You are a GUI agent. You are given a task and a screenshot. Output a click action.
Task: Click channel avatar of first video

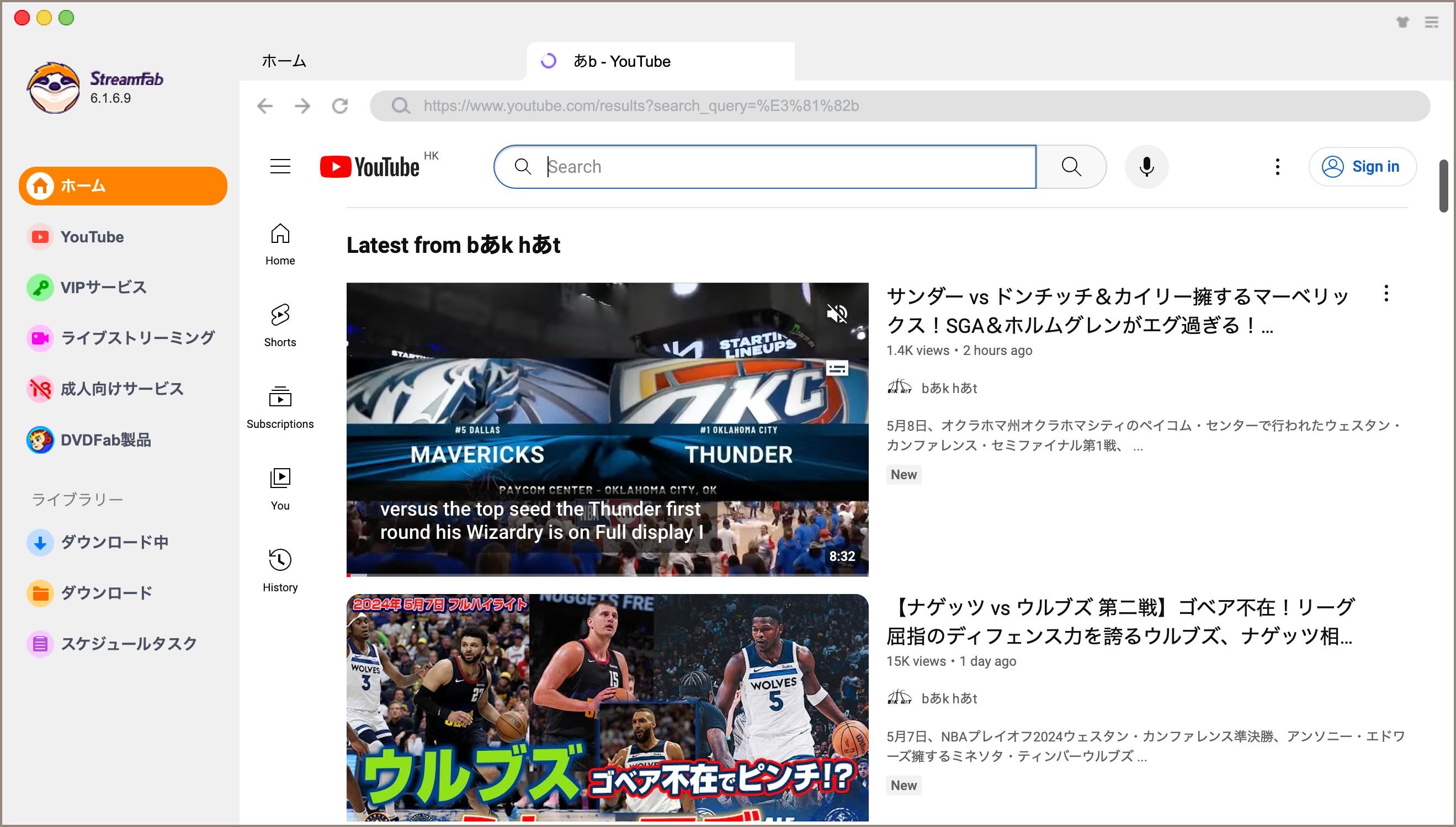click(900, 388)
